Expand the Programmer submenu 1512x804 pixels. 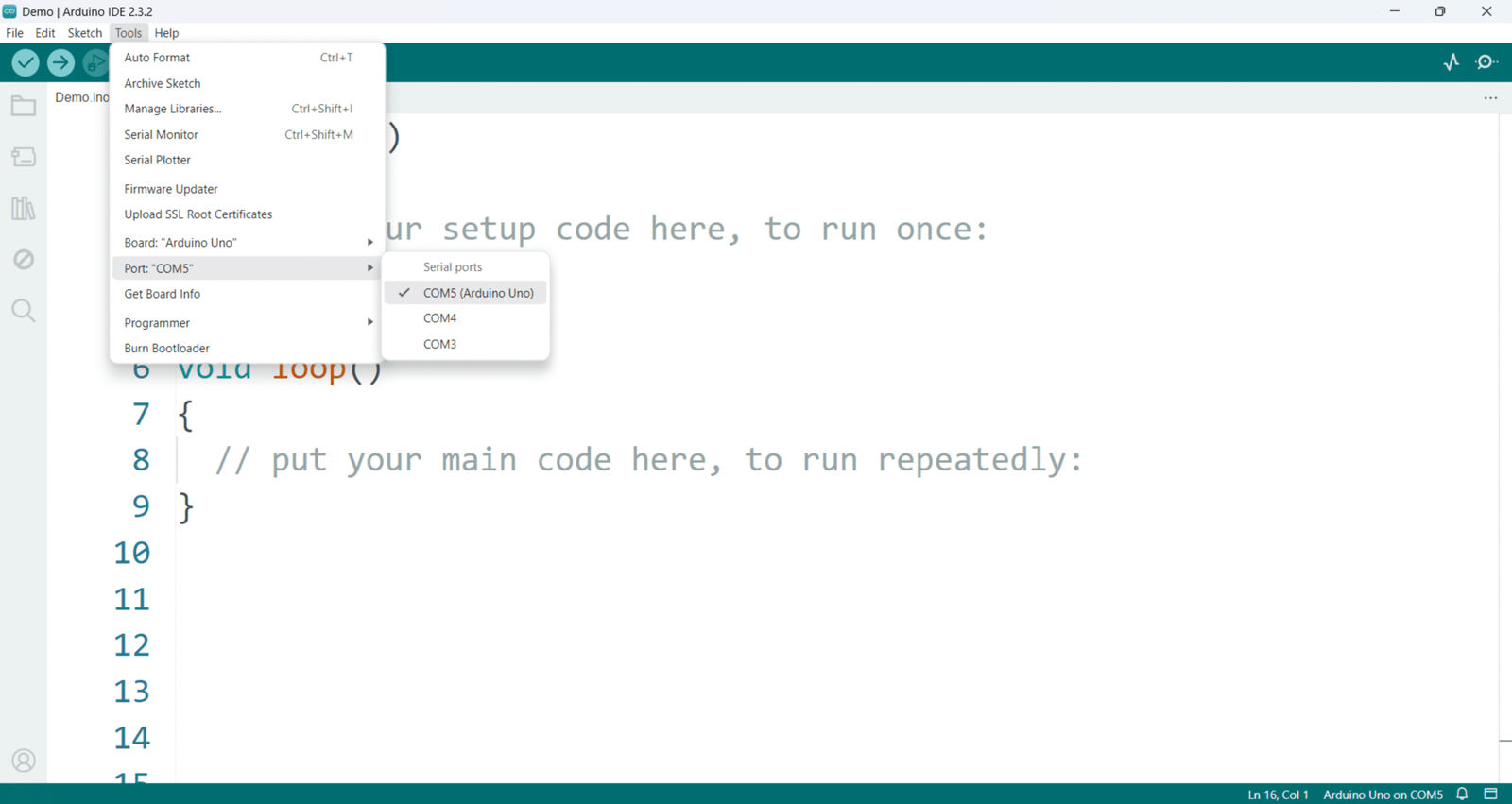click(247, 323)
